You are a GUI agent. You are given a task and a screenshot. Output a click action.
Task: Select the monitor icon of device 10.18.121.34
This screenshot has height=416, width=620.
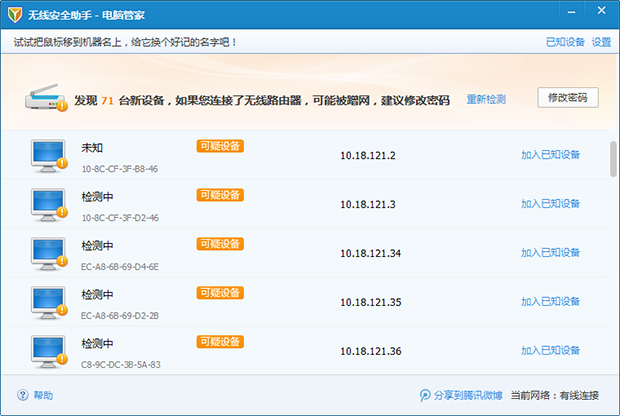48,253
